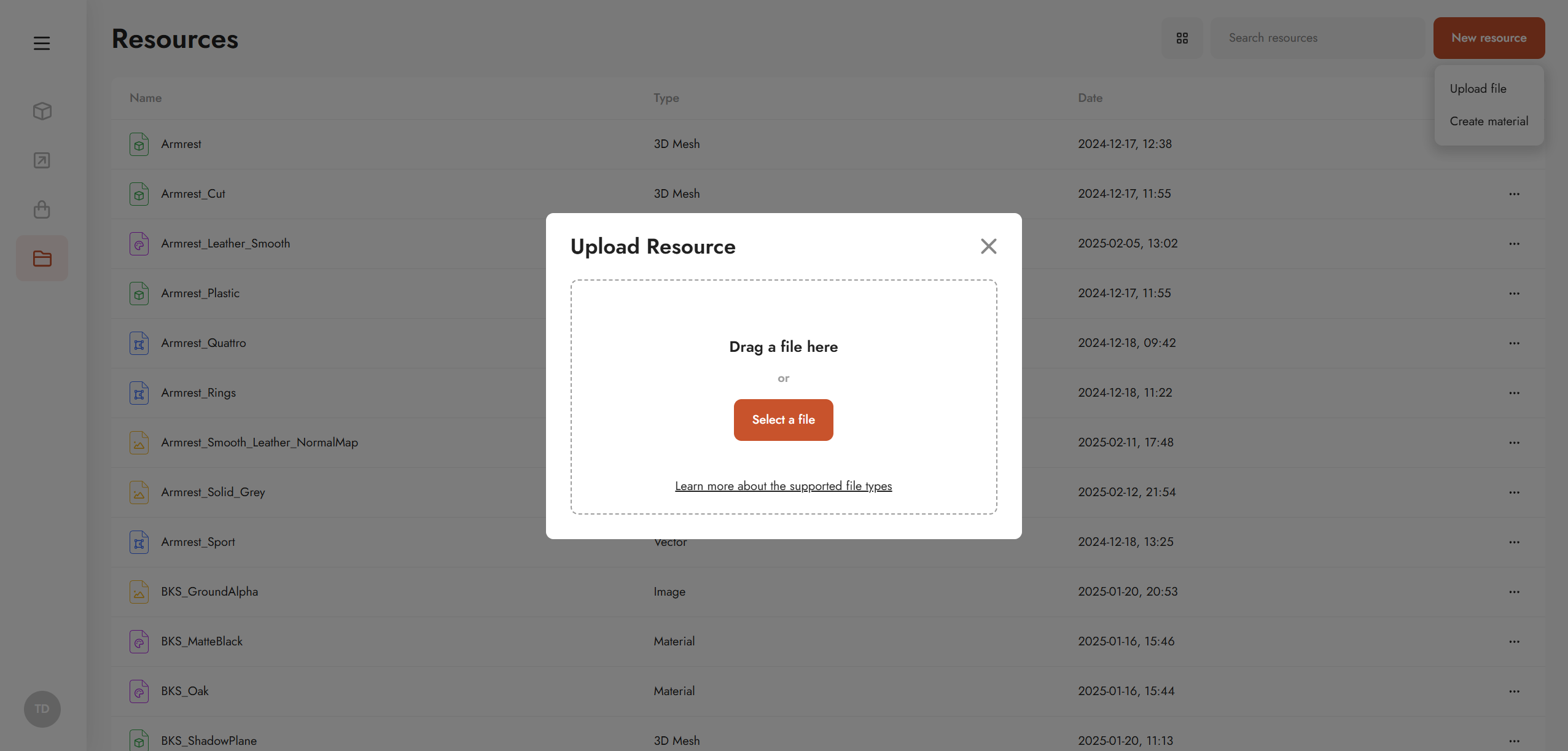
Task: Select the folder Resources sidebar icon
Action: (42, 259)
